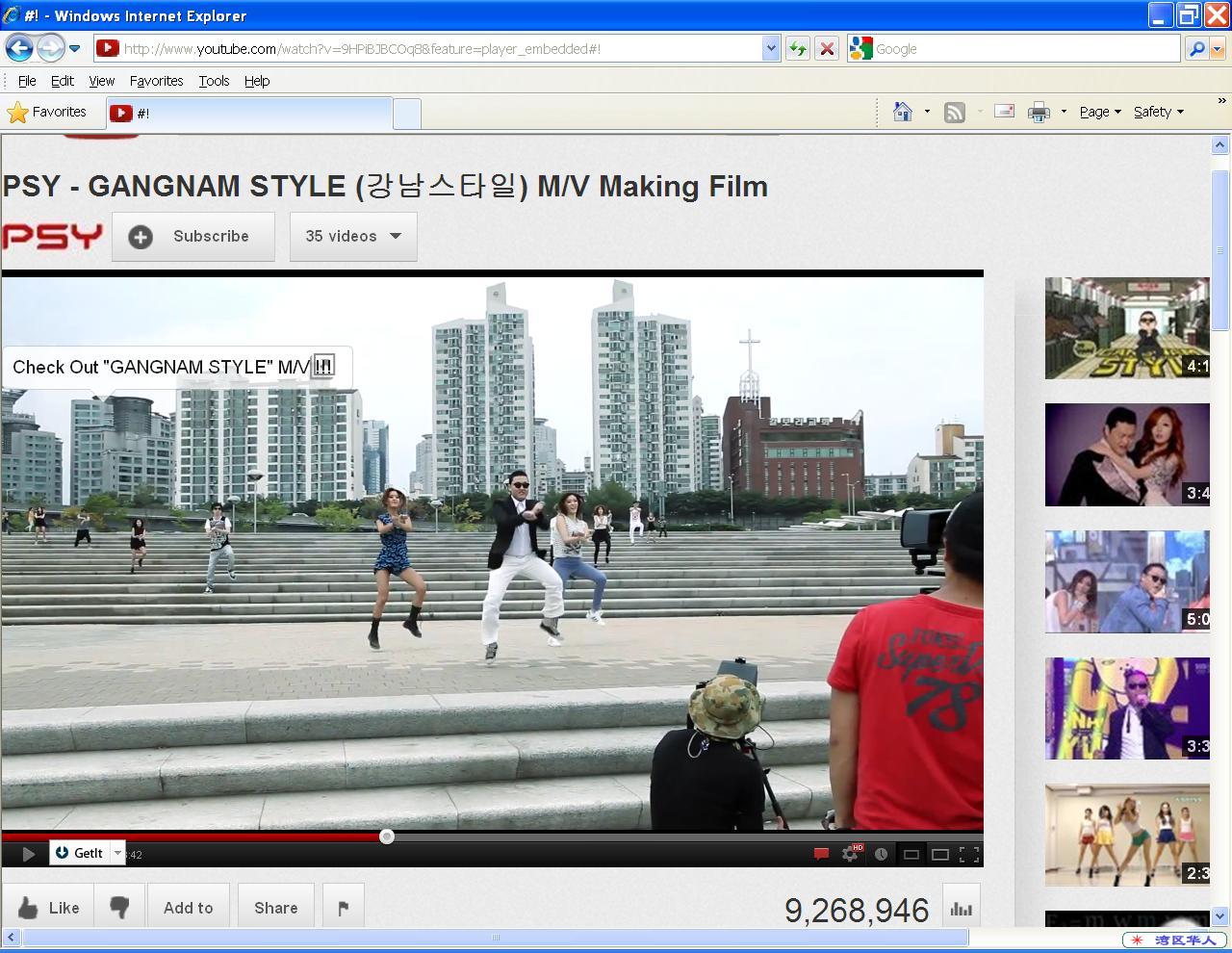Click the RSS feeds icon

click(x=954, y=113)
